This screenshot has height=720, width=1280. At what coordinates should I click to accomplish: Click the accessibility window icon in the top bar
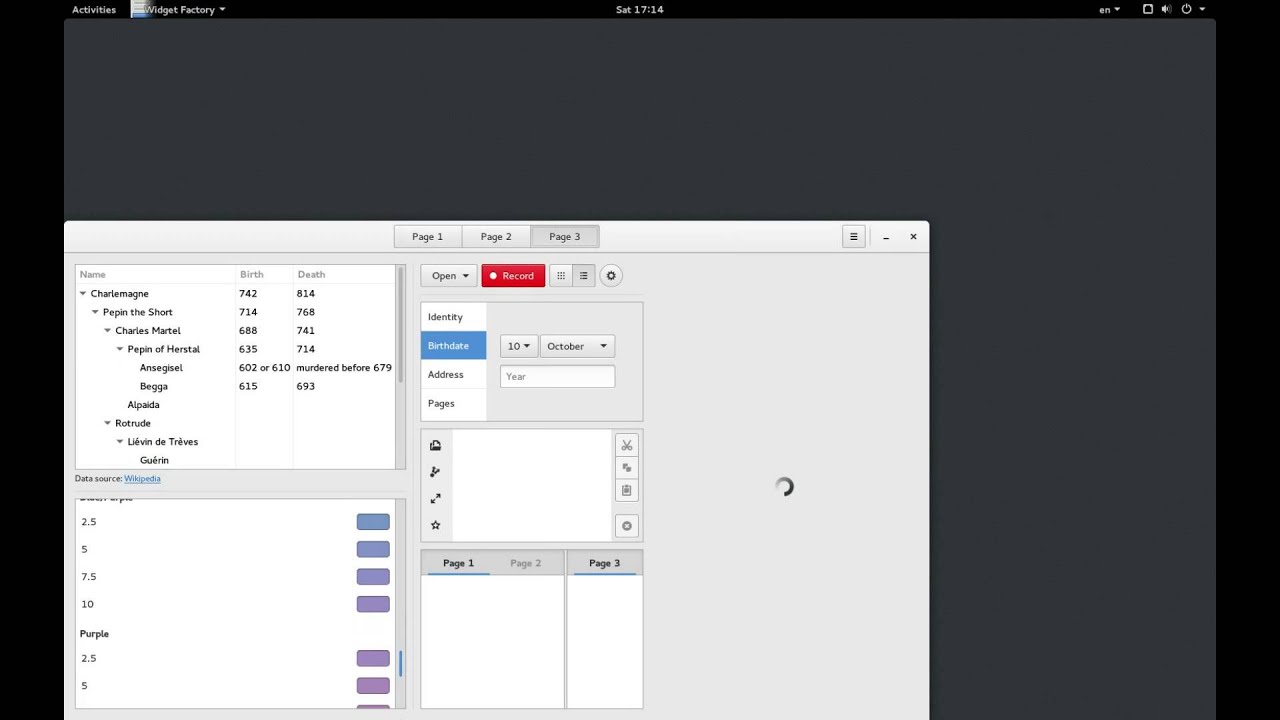point(1148,9)
